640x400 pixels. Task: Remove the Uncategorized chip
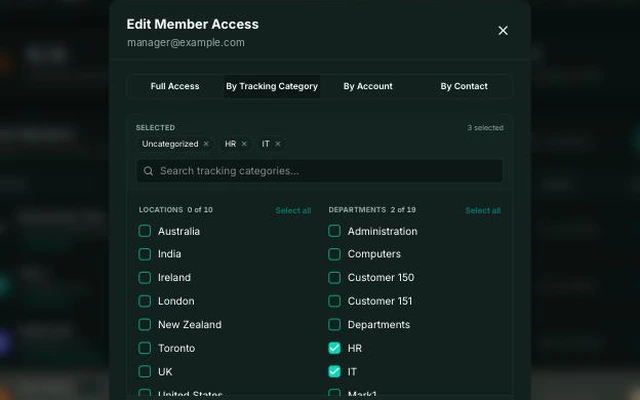tap(206, 144)
